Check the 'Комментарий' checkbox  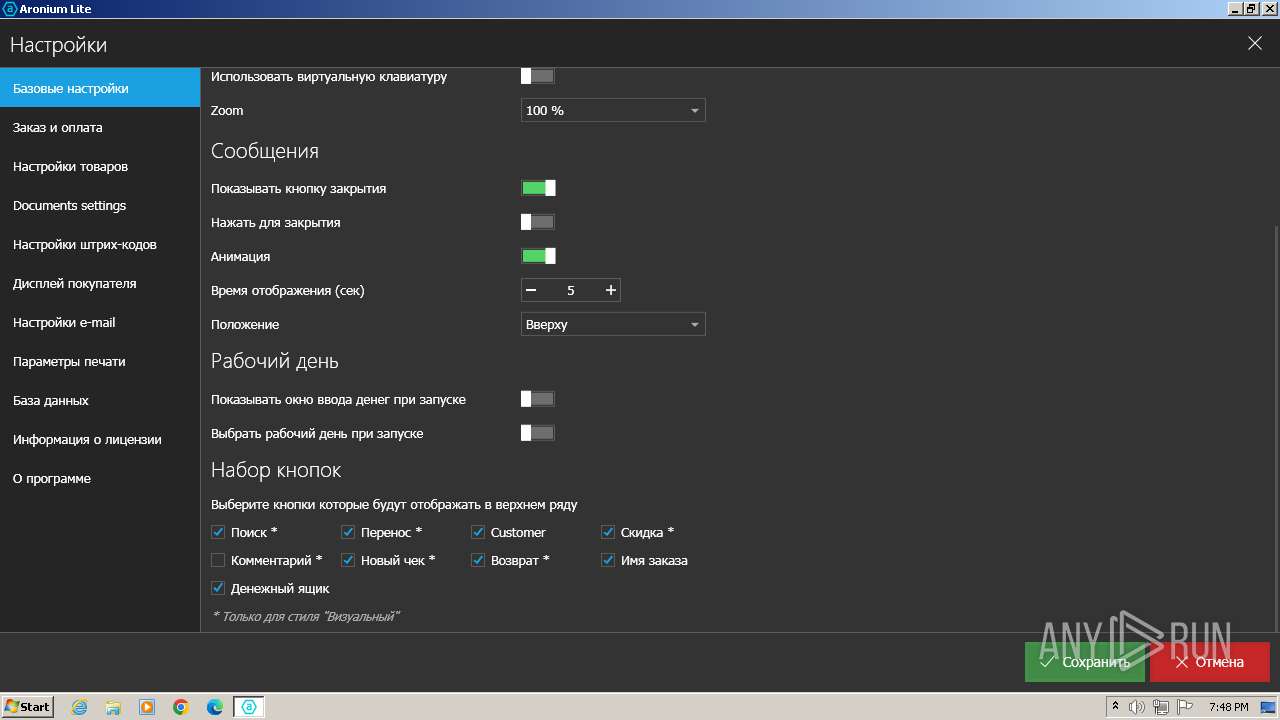(x=218, y=560)
